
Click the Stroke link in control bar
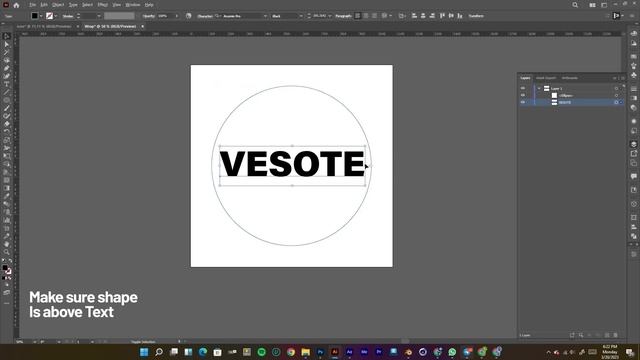coord(68,16)
